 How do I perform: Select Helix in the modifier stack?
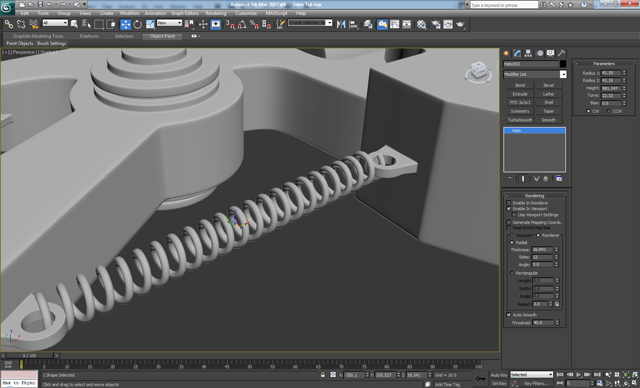534,131
